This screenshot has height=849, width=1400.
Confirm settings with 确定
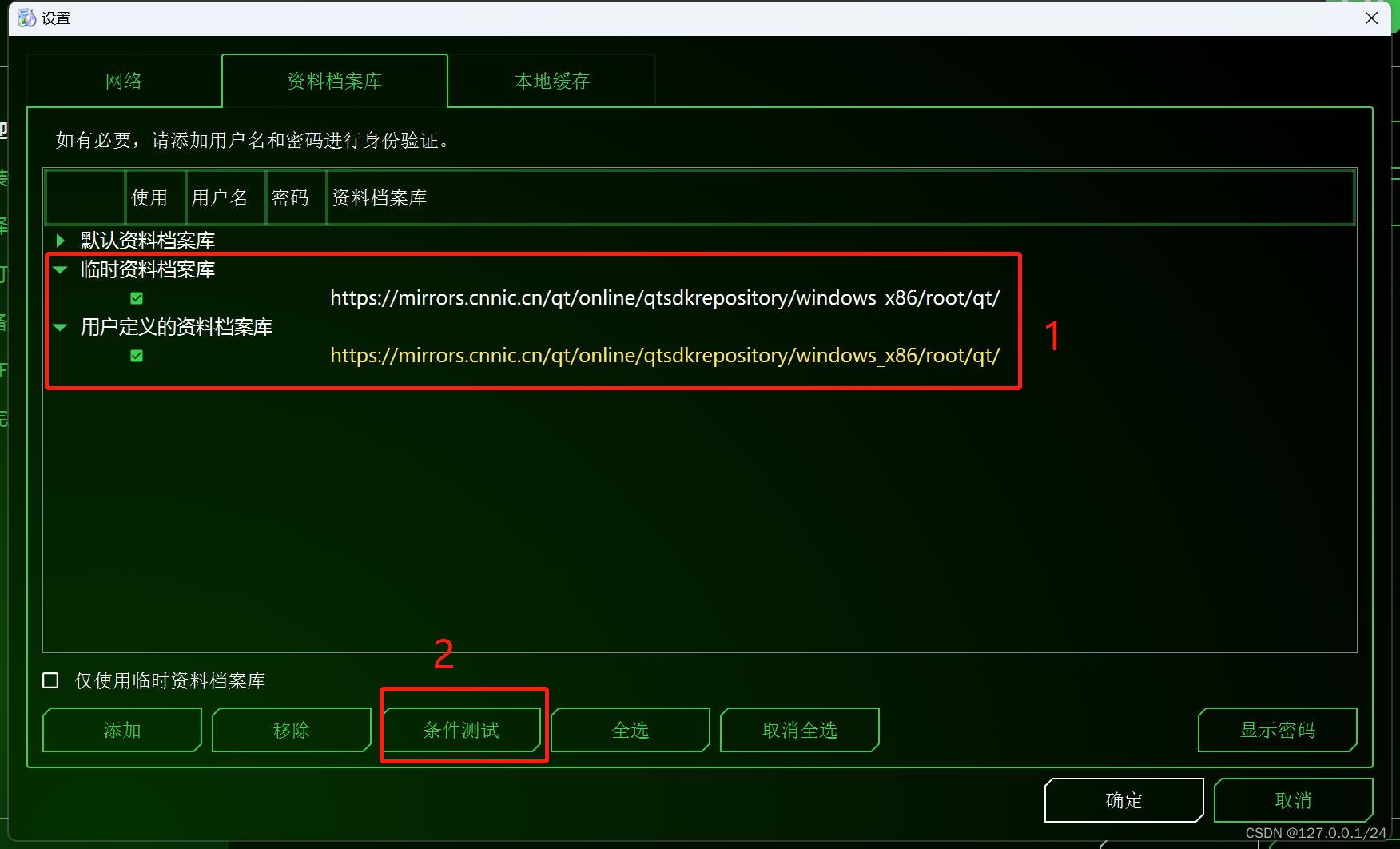point(1124,800)
